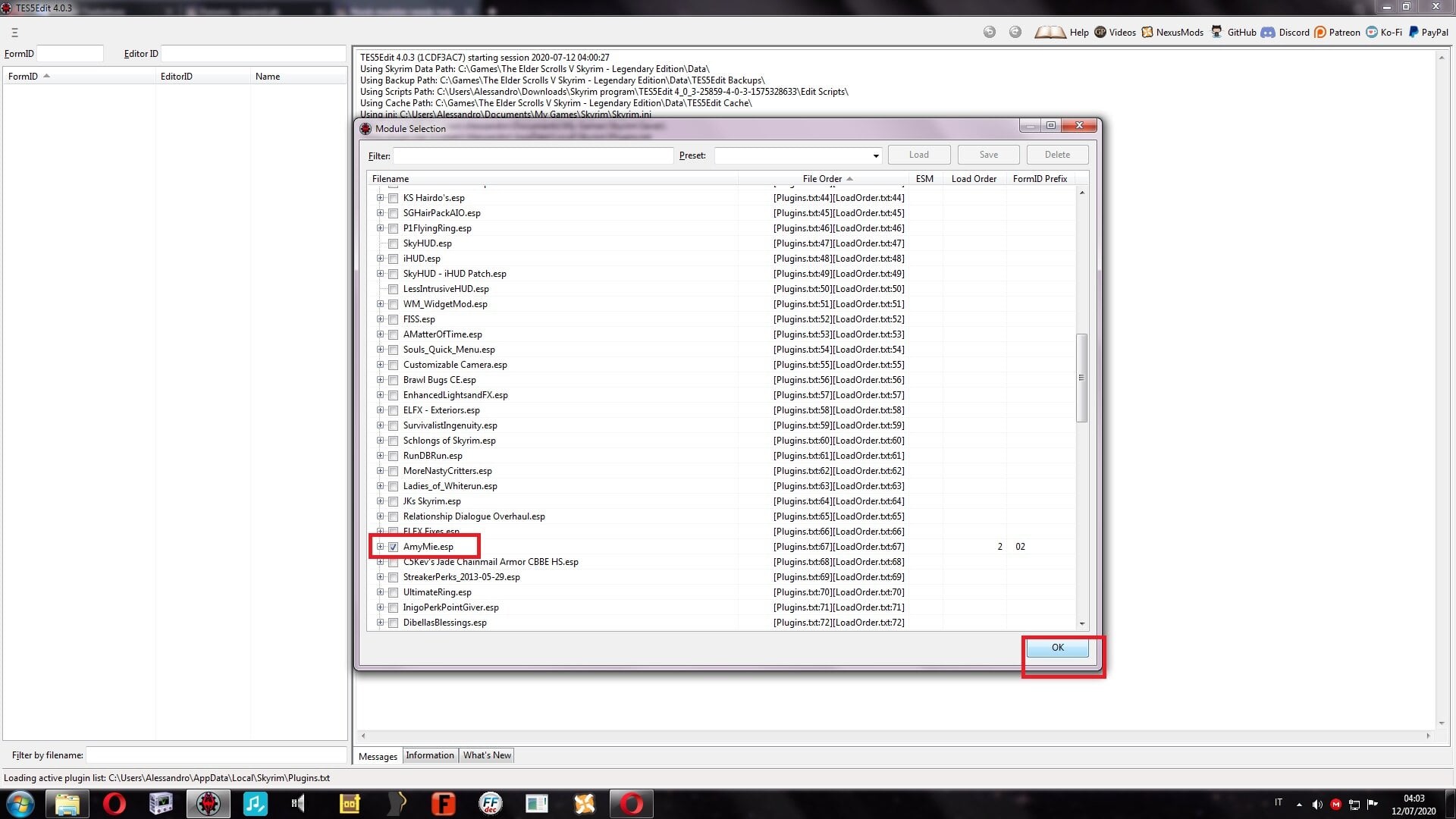Open the red F app in taskbar
The image size is (1456, 819).
[x=444, y=804]
